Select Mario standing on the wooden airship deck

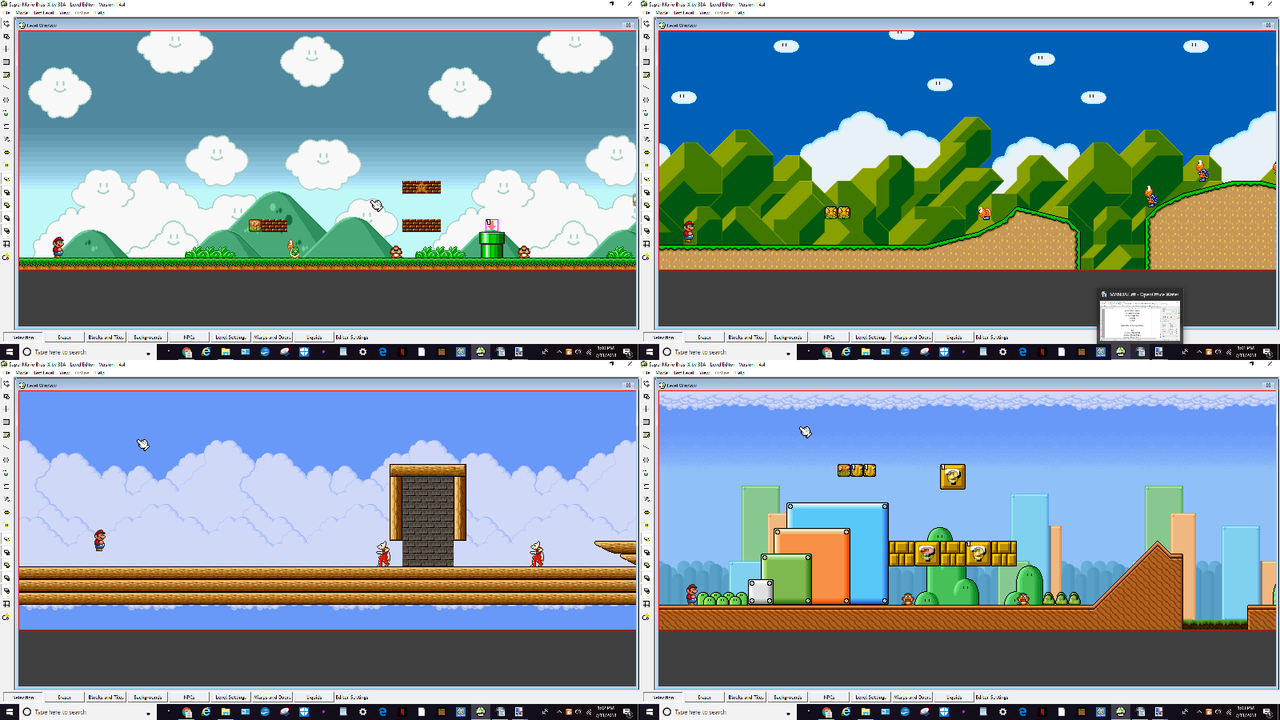[99, 540]
